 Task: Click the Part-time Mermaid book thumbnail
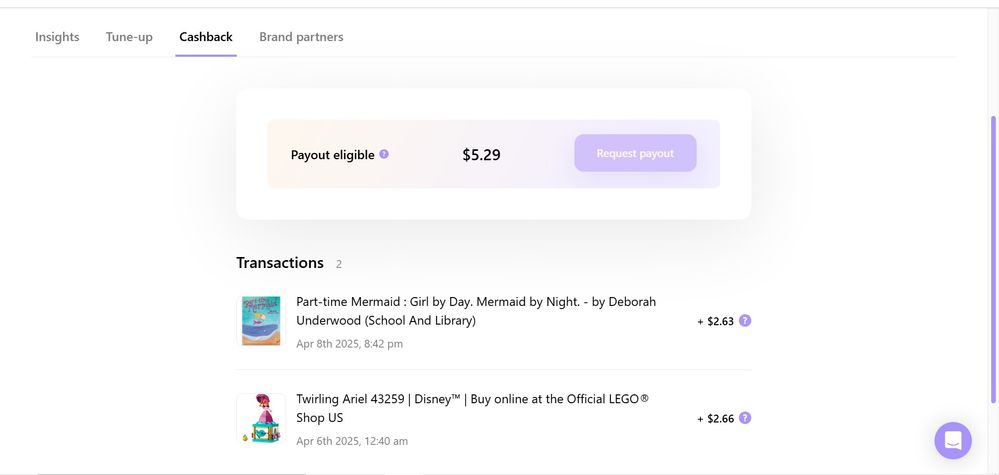coord(261,321)
